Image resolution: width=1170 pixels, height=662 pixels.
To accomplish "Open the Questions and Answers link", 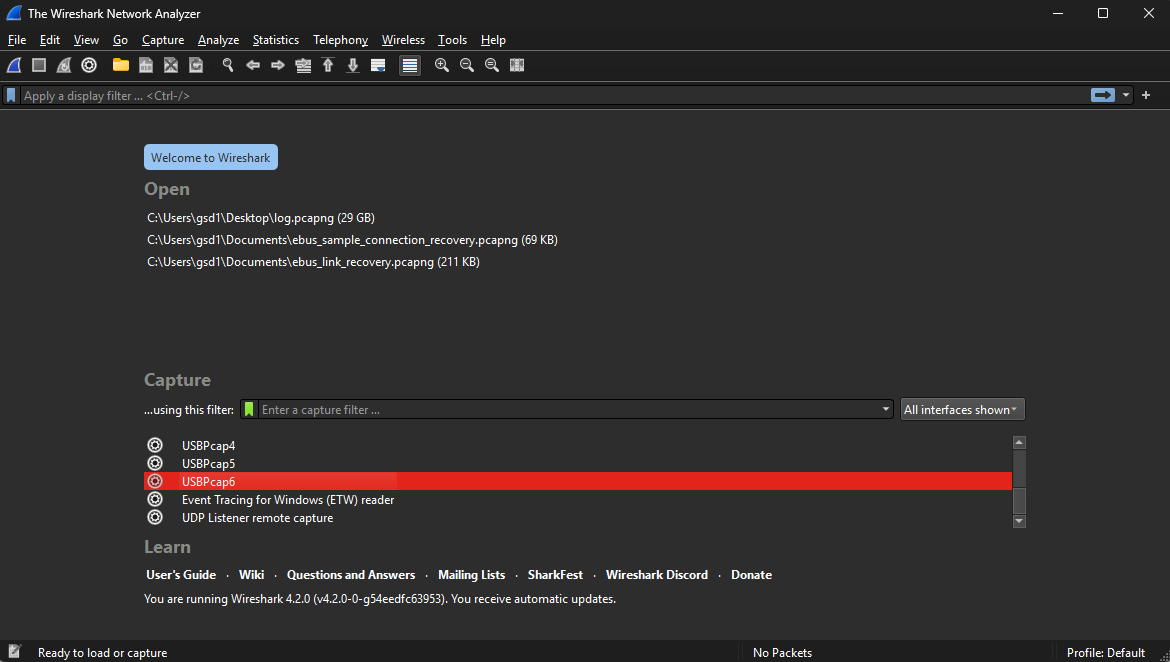I will pos(351,575).
